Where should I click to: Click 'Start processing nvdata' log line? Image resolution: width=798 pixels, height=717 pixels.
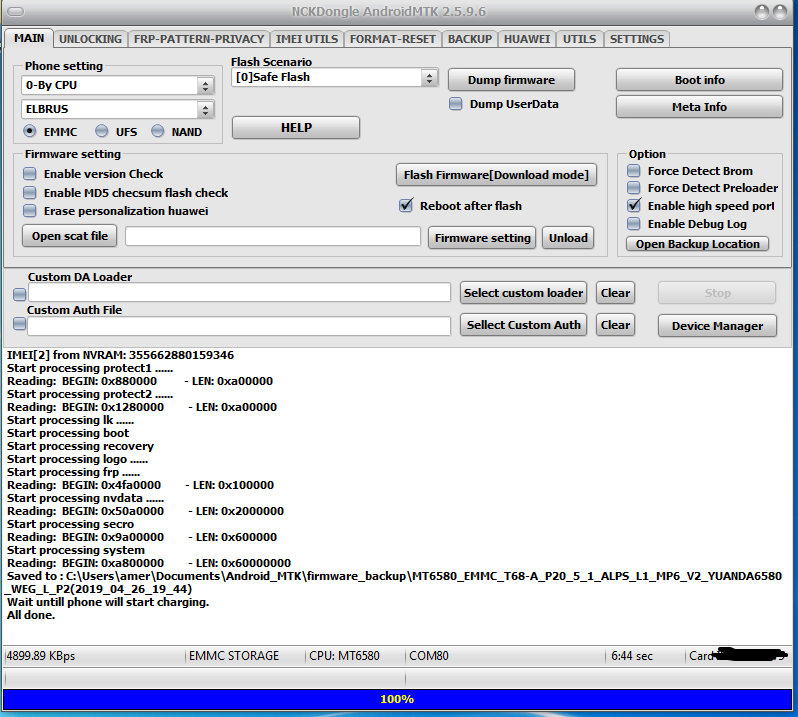[x=86, y=498]
